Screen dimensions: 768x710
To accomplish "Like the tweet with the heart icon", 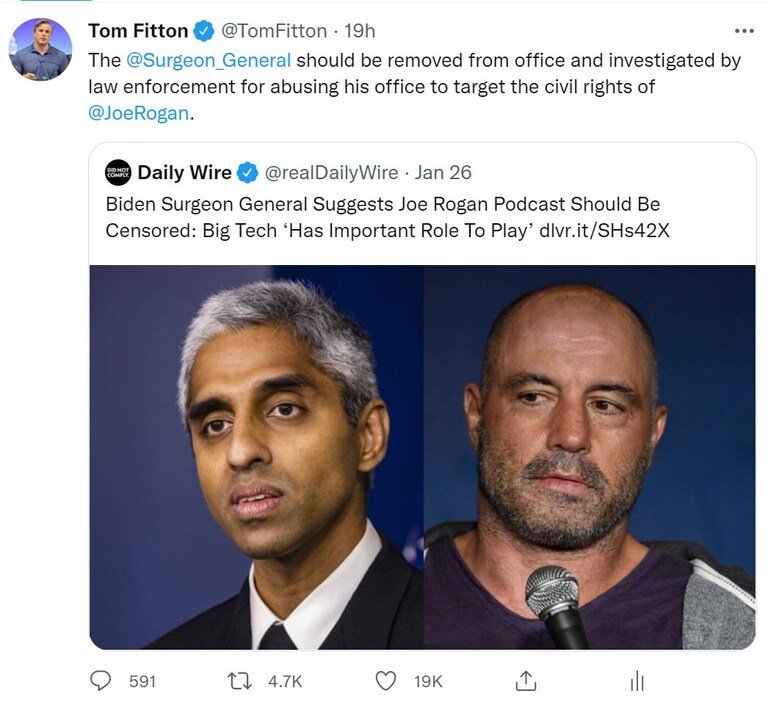I will click(x=385, y=680).
